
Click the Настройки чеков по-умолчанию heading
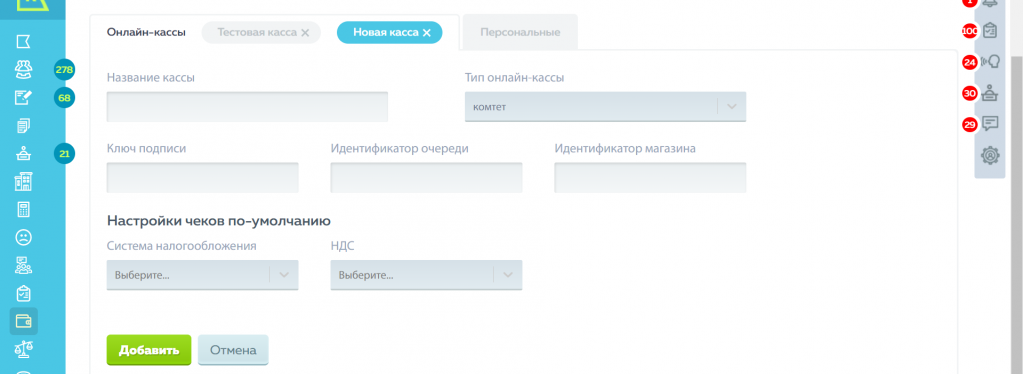tap(219, 220)
